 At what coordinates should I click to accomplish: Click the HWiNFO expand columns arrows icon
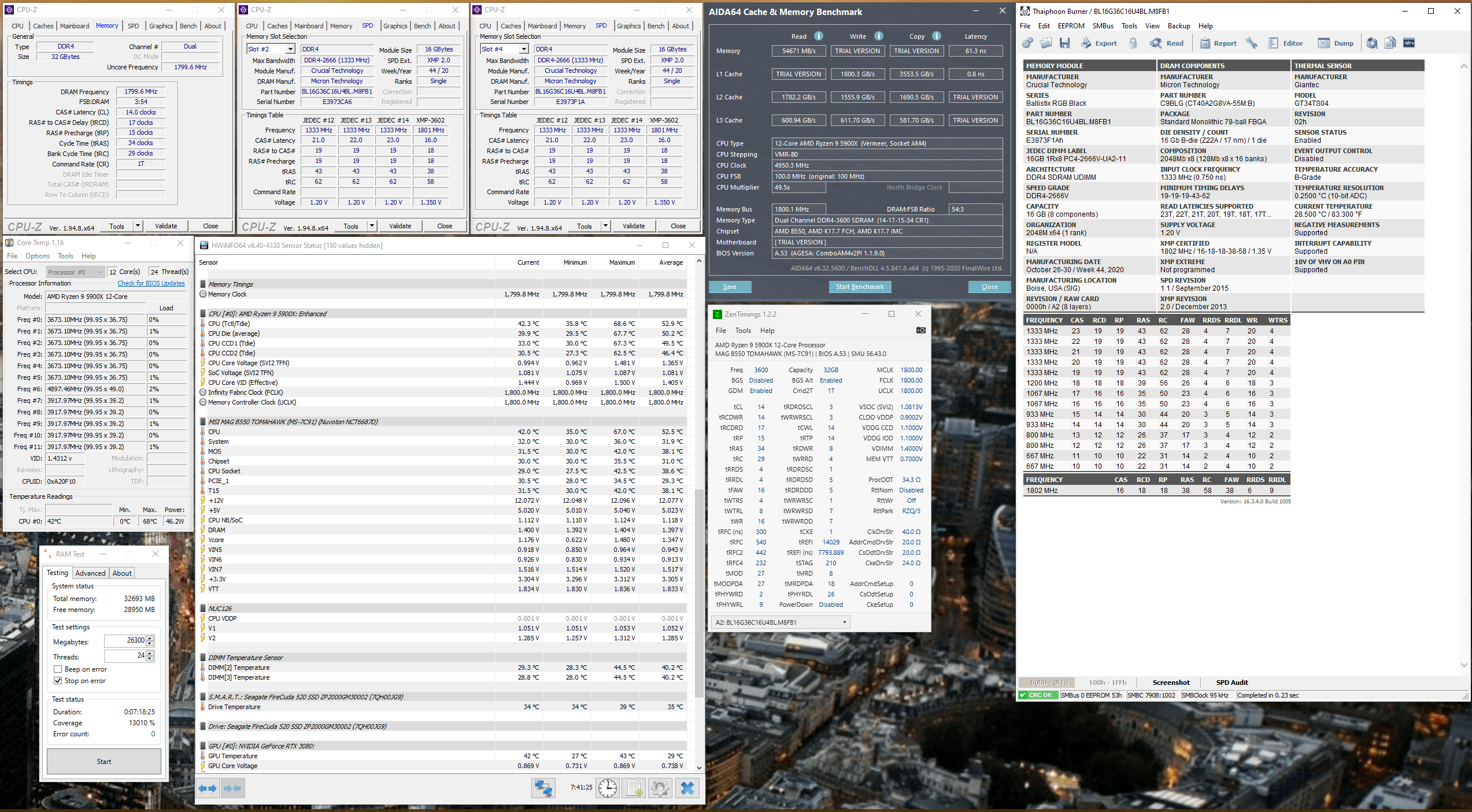click(x=208, y=788)
